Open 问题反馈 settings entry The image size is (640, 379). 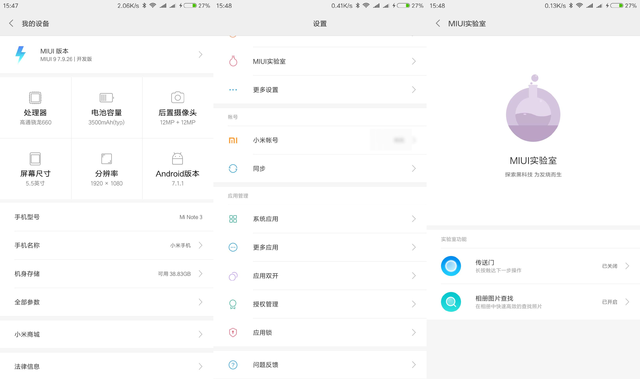click(320, 365)
